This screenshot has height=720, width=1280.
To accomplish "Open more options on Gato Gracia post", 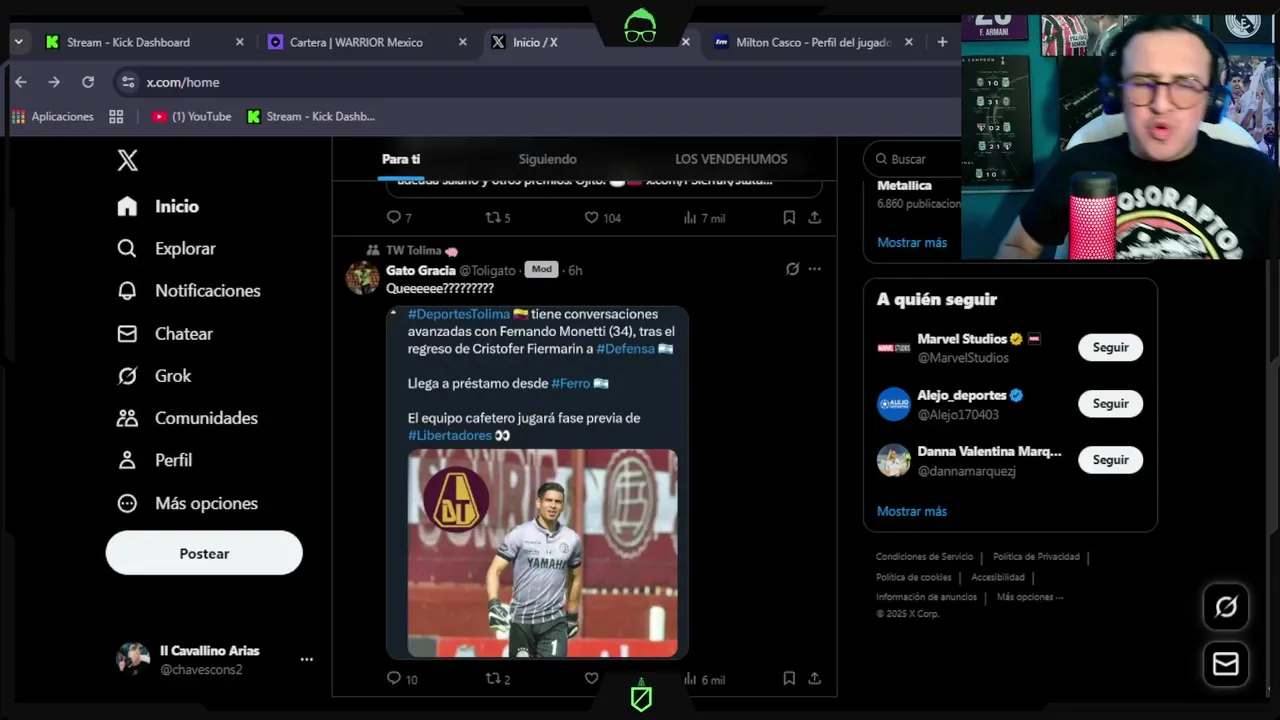I will tap(814, 269).
